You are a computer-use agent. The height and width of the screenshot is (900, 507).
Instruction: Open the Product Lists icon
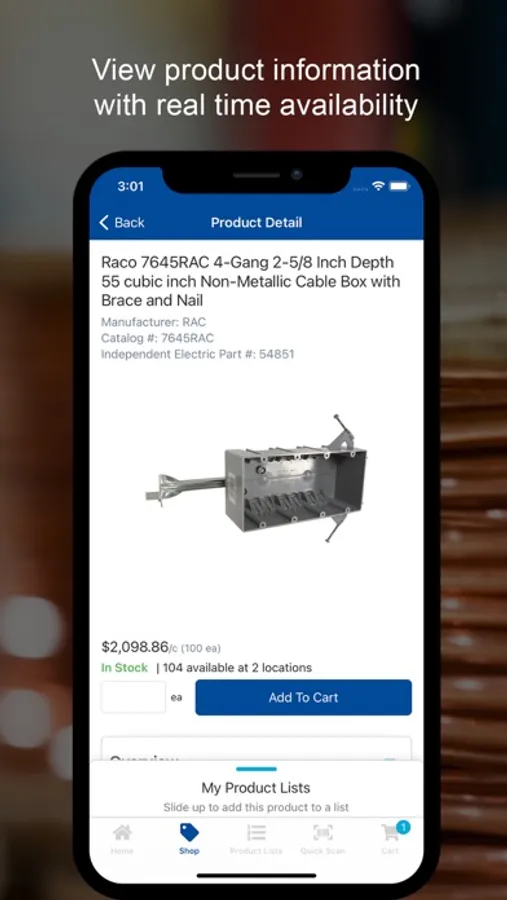256,832
